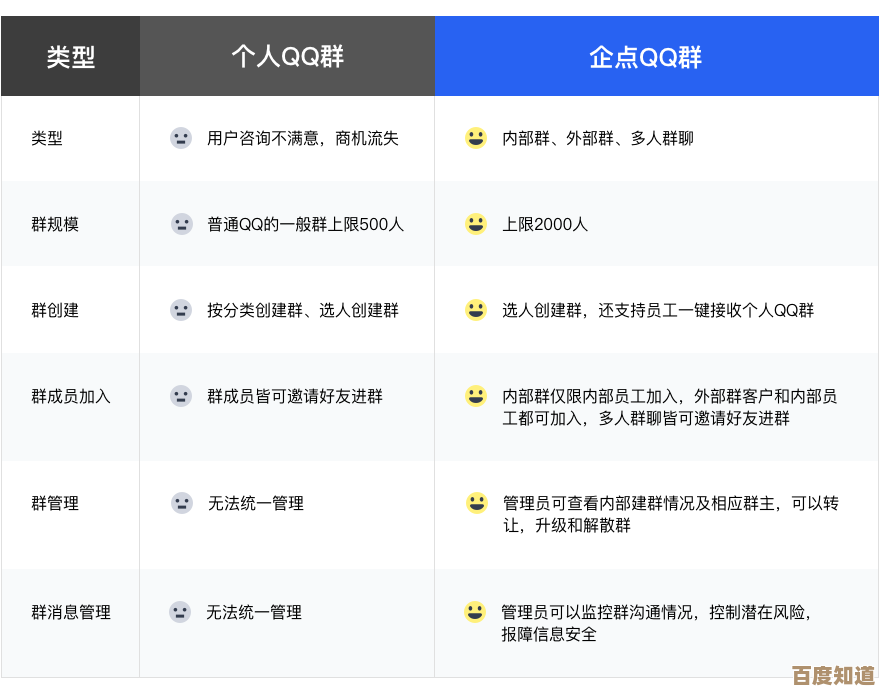The height and width of the screenshot is (694, 880).
Task: Click the sad face icon in 类型 row
Action: (181, 138)
